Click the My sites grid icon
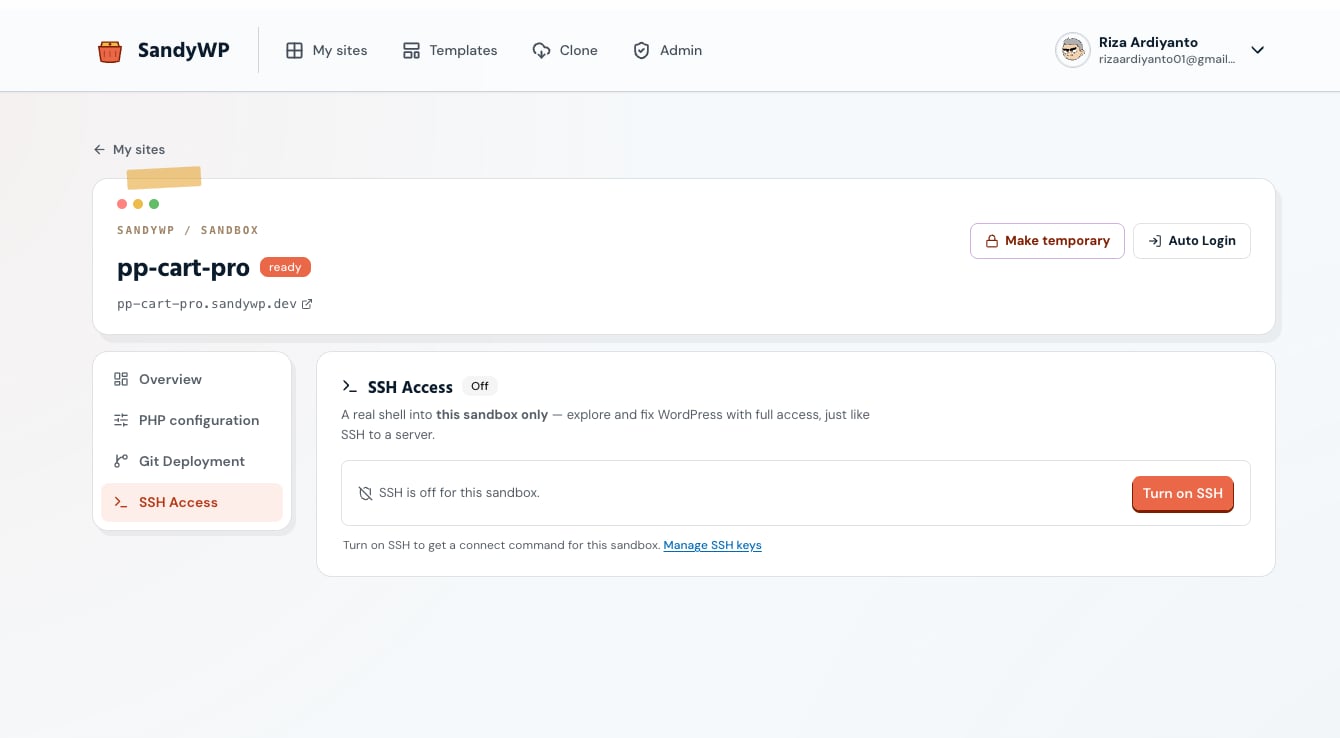Viewport: 1340px width, 738px height. pos(294,50)
